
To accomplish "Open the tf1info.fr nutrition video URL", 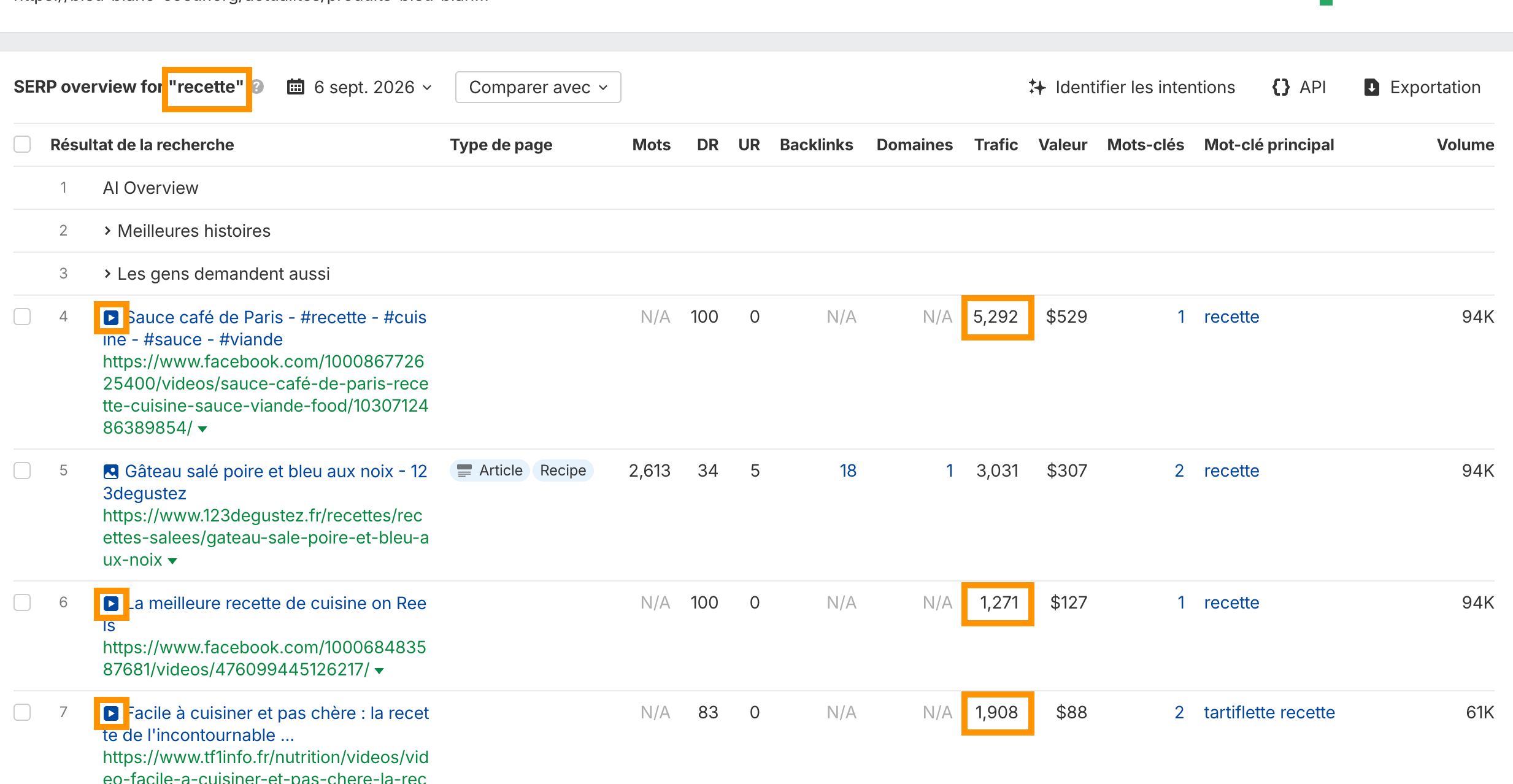I will (x=266, y=767).
